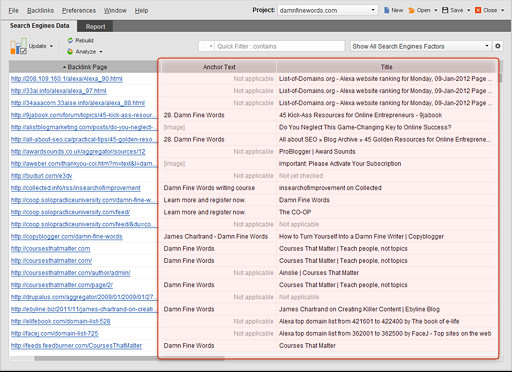Open the Backlinks menu
This screenshot has width=512, height=372.
[40, 11]
